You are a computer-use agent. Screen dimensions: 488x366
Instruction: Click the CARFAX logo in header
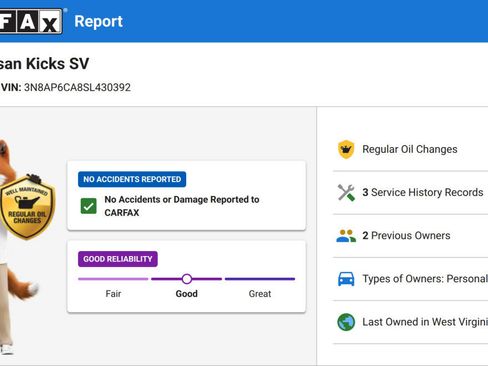click(x=31, y=21)
